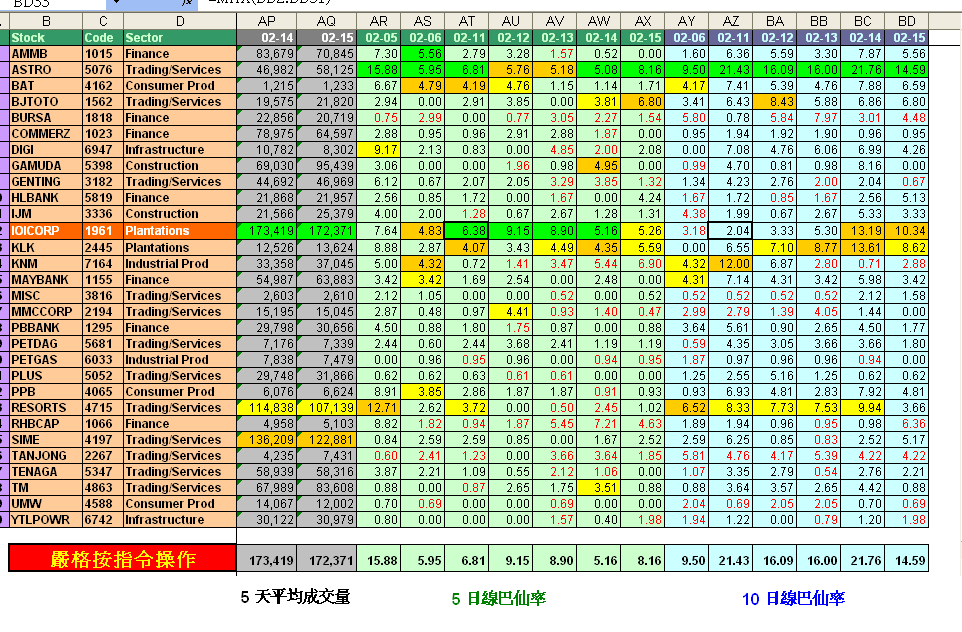Screen dimensions: 962x632
Task: Click the Sector header cell
Action: click(178, 37)
